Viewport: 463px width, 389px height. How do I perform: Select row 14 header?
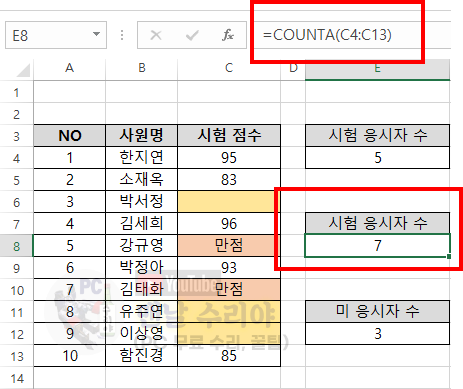17,378
